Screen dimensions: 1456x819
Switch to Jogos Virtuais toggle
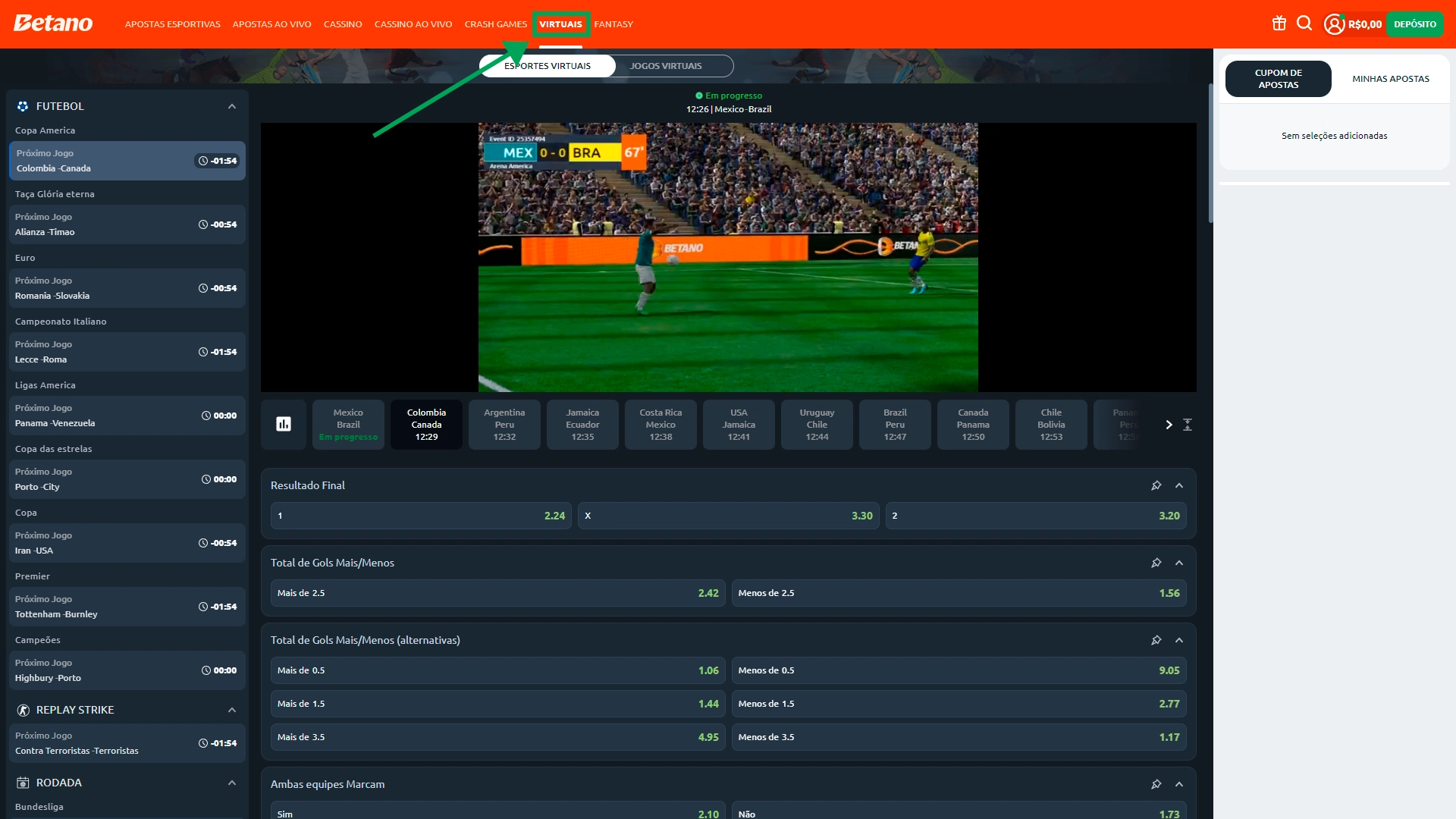666,66
